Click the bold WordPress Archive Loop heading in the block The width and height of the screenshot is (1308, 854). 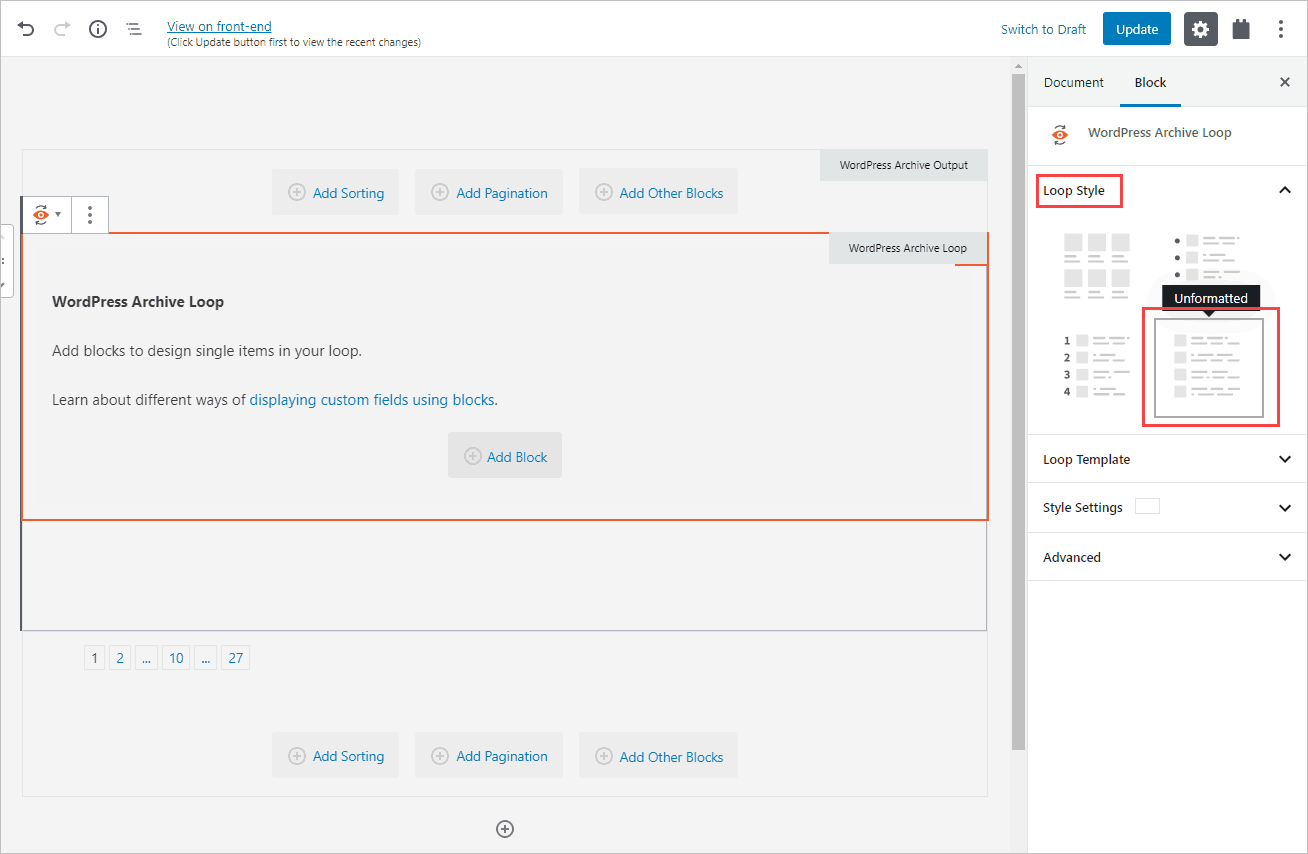[x=138, y=302]
